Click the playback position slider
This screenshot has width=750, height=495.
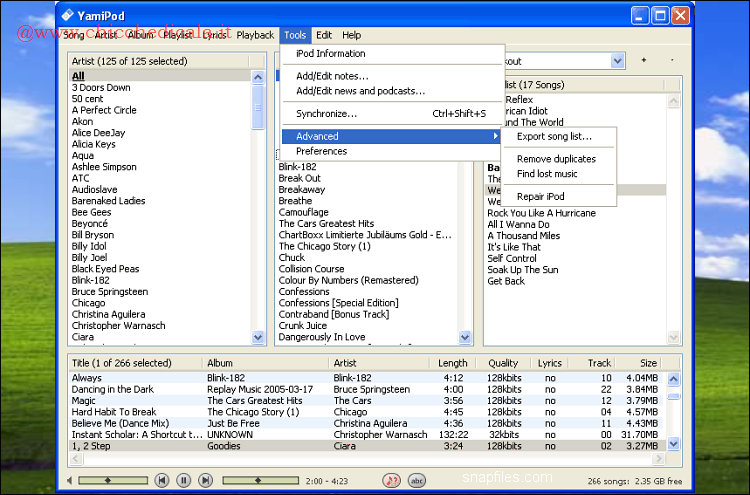[260, 481]
